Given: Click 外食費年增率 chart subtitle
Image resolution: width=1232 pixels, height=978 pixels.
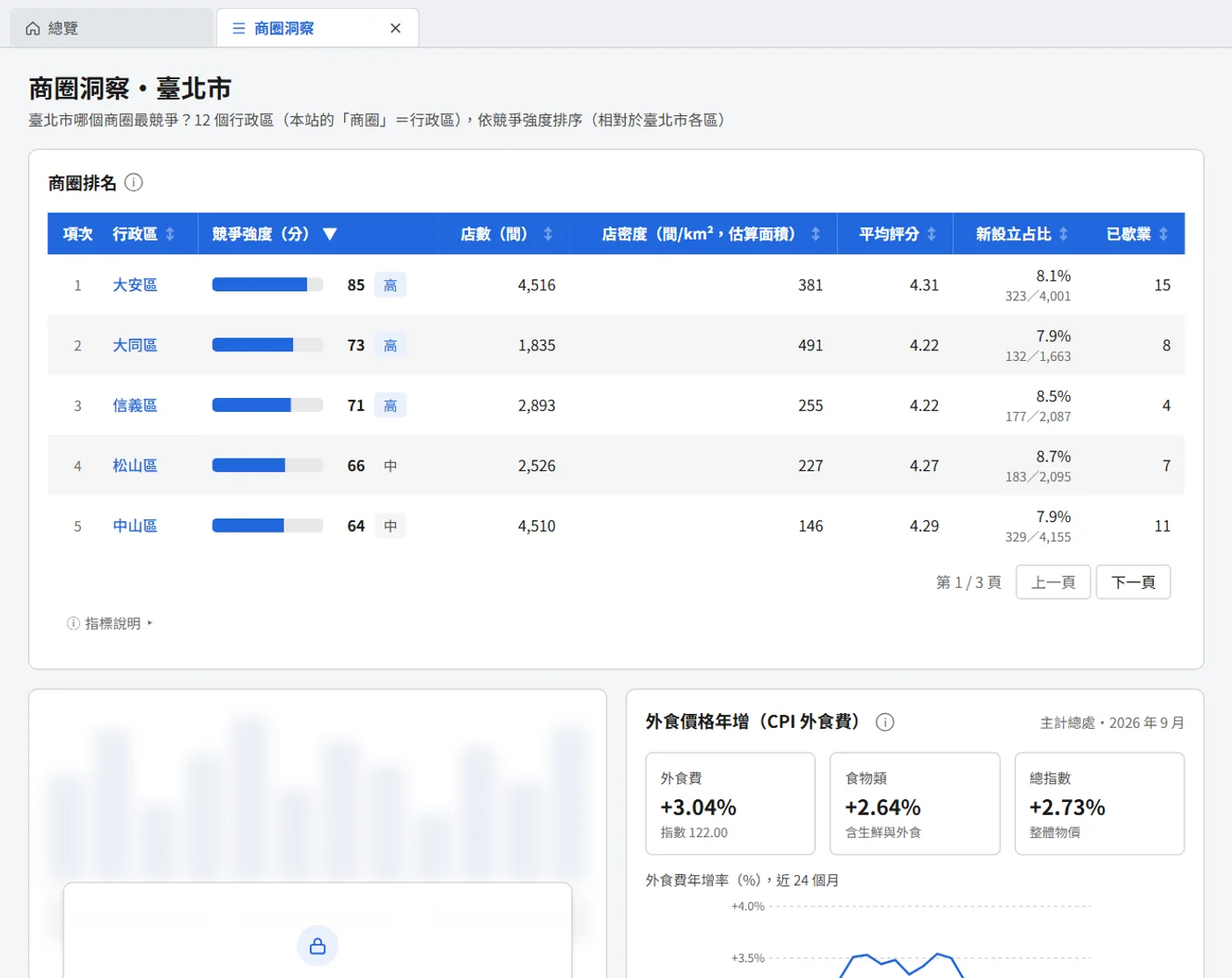Looking at the screenshot, I should [742, 880].
